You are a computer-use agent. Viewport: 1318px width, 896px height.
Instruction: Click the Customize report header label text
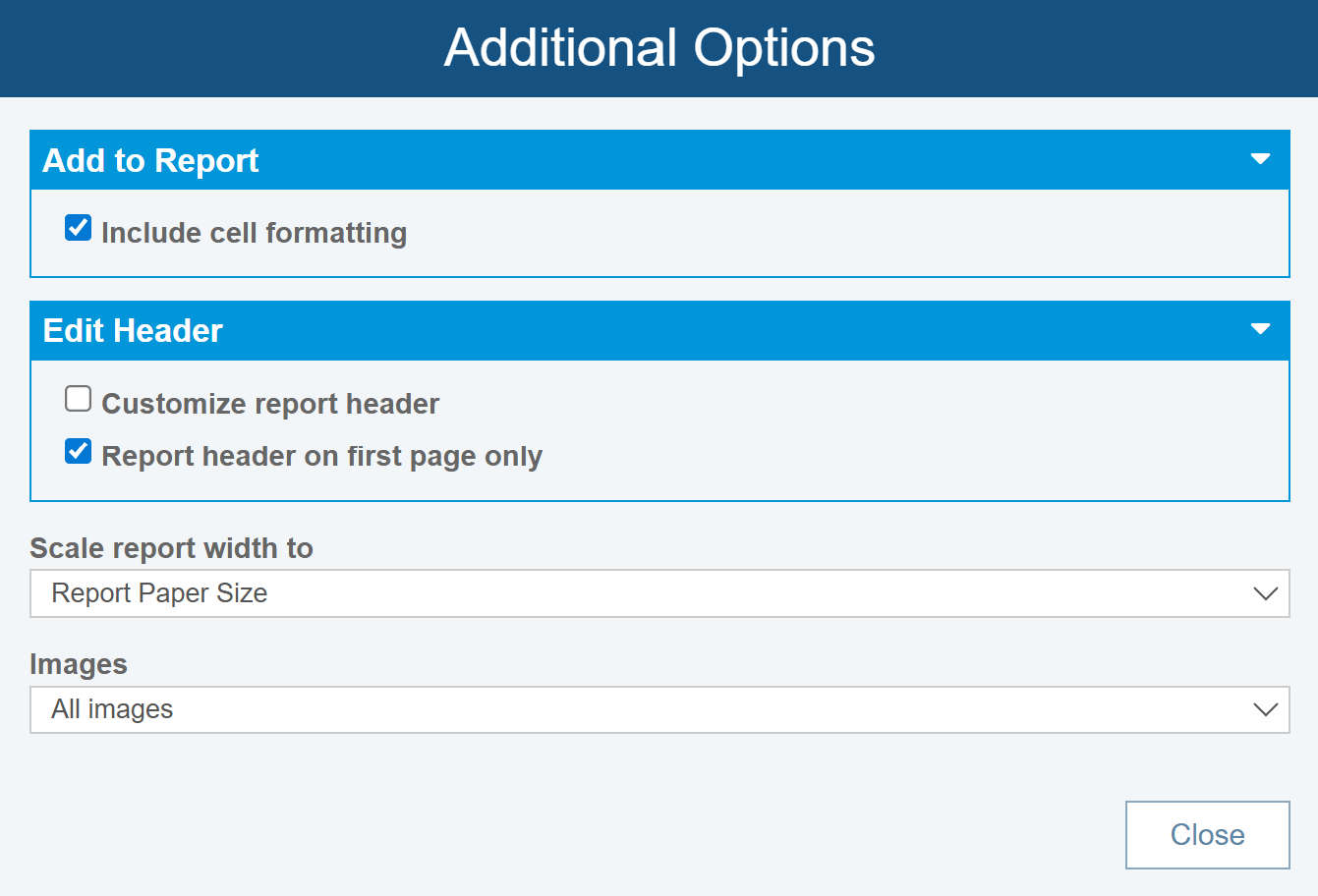(x=270, y=404)
